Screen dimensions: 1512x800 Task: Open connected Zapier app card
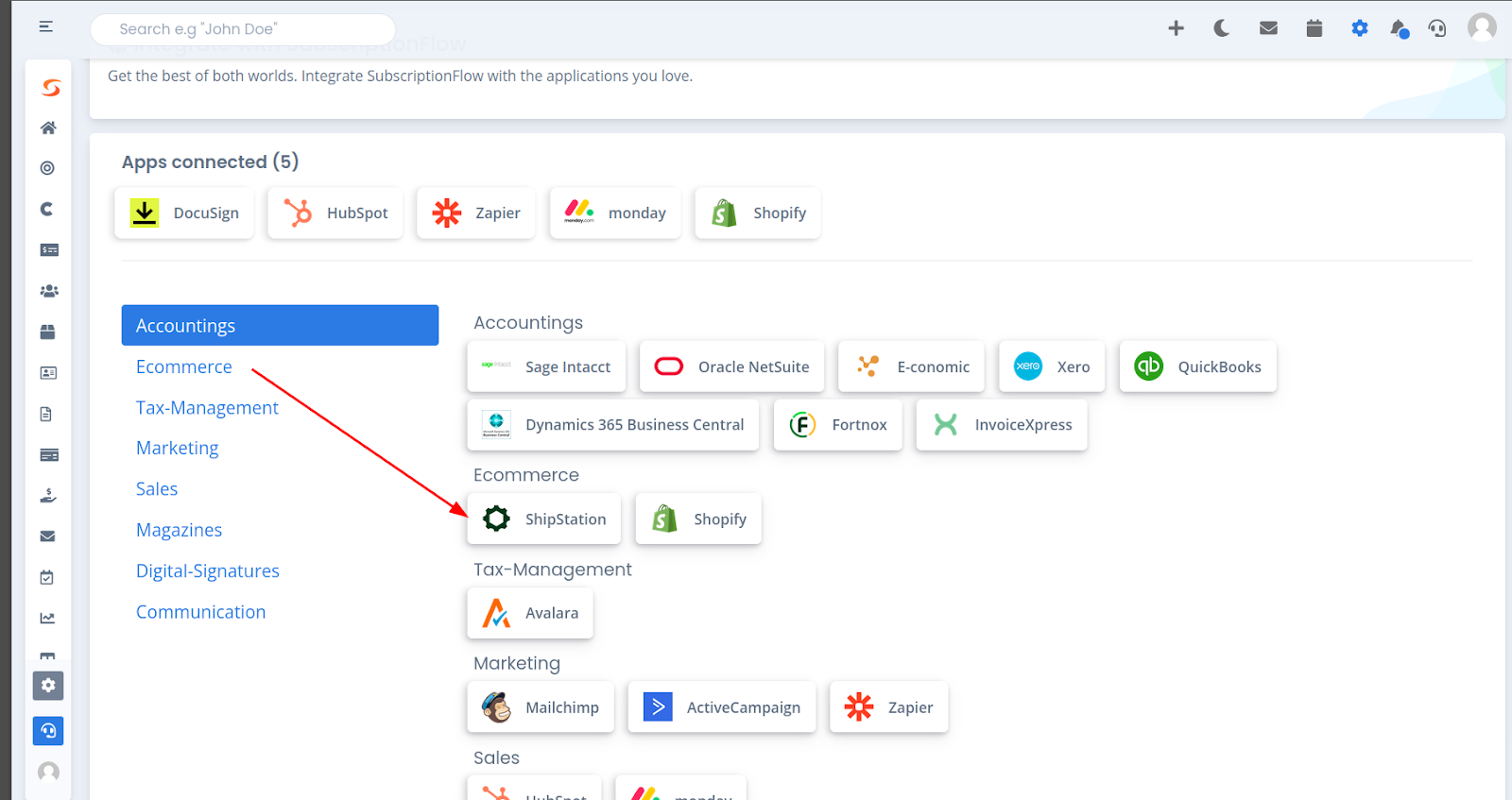pos(475,213)
